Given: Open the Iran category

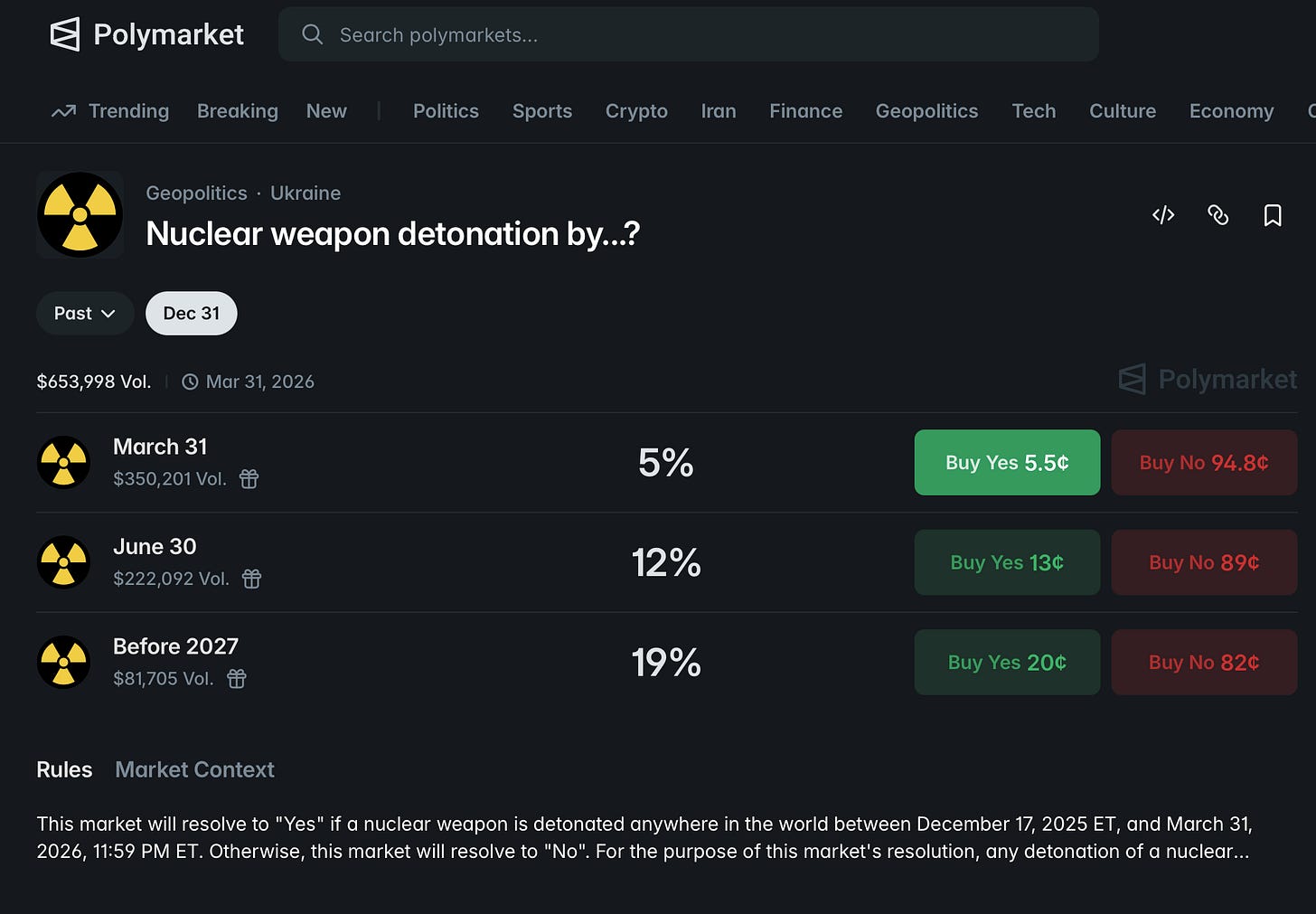Looking at the screenshot, I should tap(719, 111).
